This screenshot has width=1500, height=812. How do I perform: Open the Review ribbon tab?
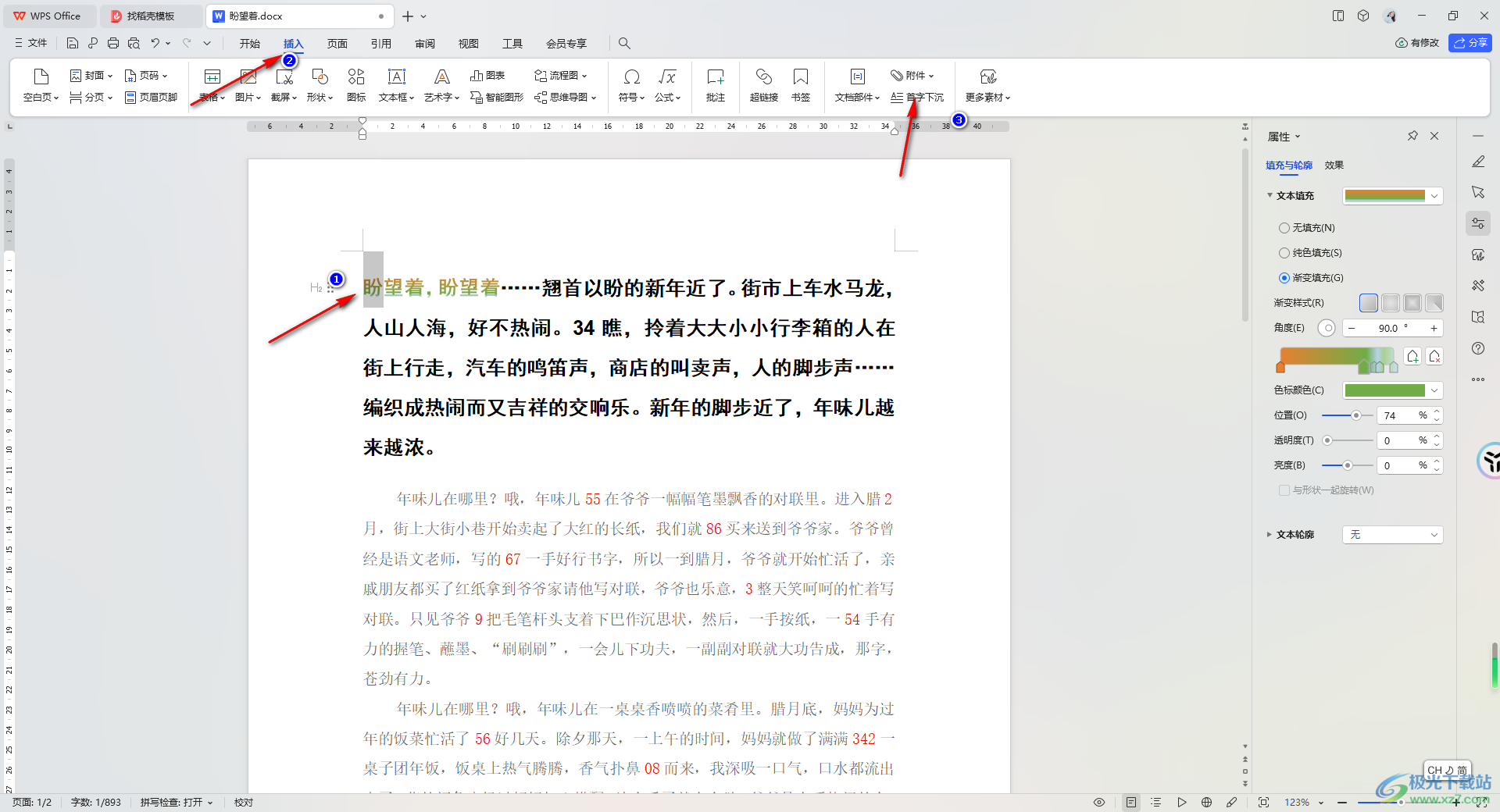(x=425, y=43)
